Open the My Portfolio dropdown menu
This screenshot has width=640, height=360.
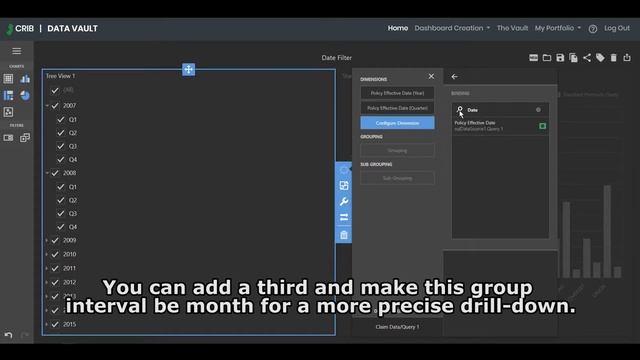[x=558, y=28]
